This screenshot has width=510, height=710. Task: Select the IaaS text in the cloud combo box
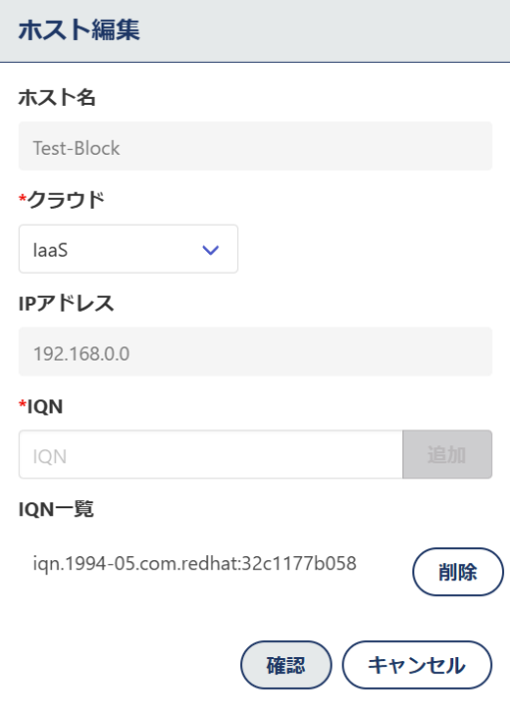coord(50,250)
